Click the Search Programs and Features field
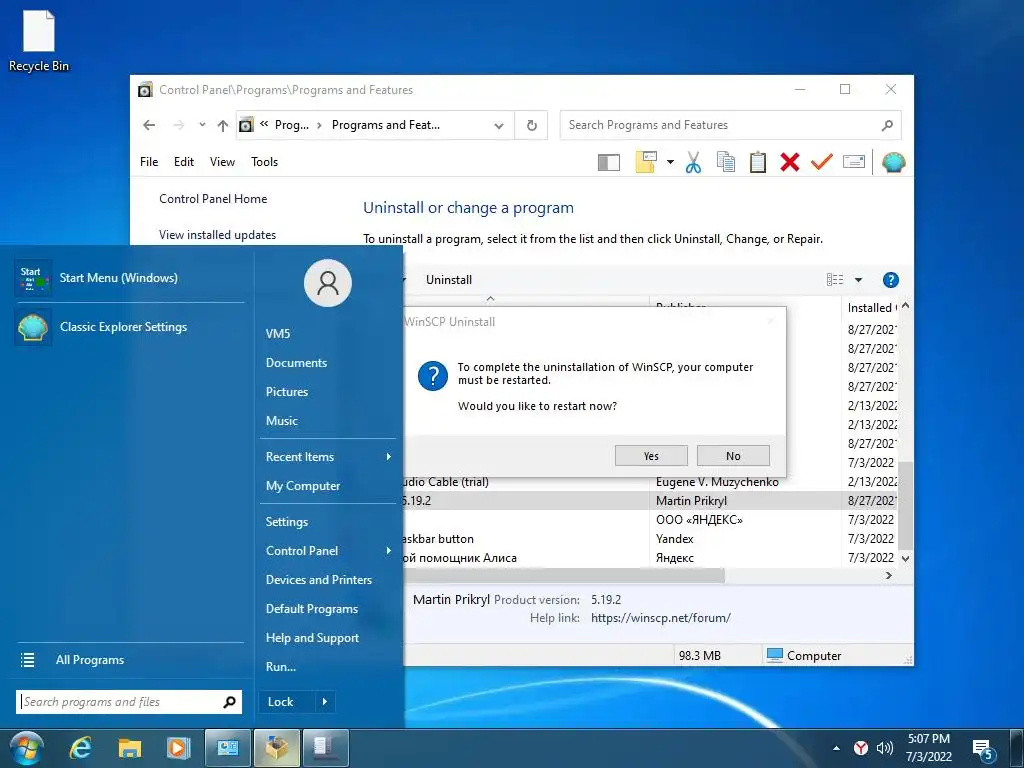The width and height of the screenshot is (1024, 768). pyautogui.click(x=730, y=125)
